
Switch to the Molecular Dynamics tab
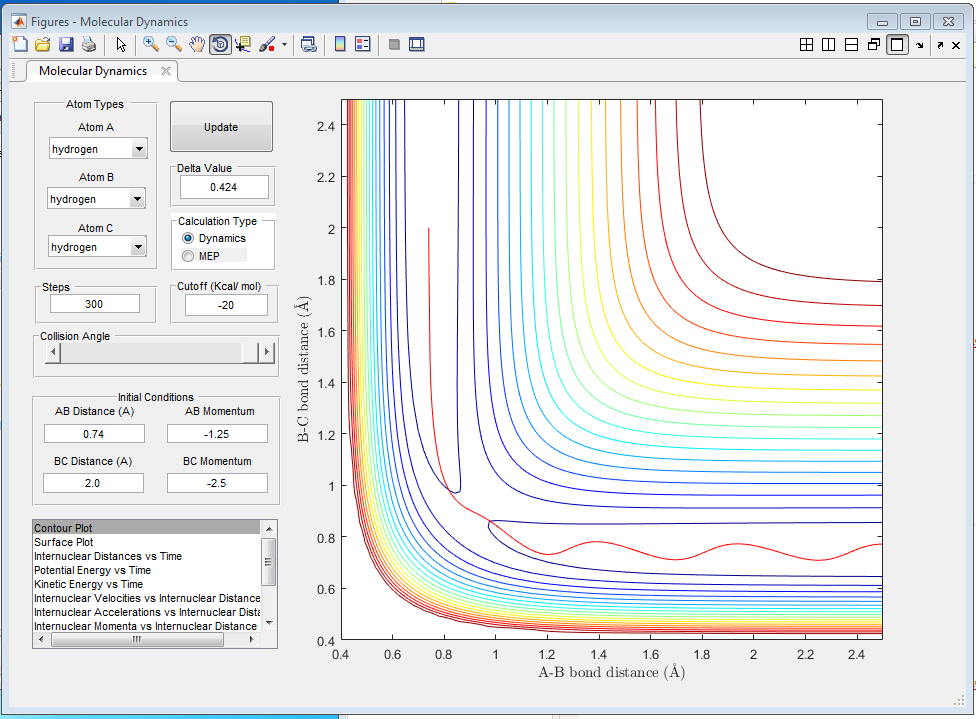pos(92,71)
